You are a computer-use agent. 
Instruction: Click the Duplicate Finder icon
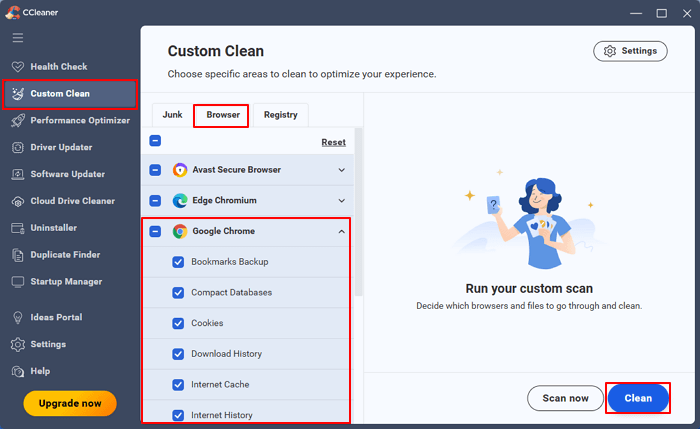tap(18, 255)
